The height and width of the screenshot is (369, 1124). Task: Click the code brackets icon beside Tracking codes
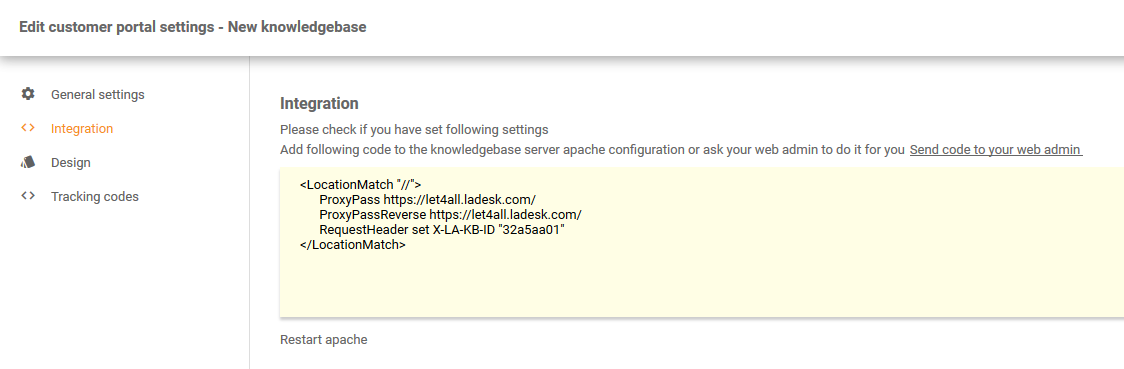tap(28, 196)
